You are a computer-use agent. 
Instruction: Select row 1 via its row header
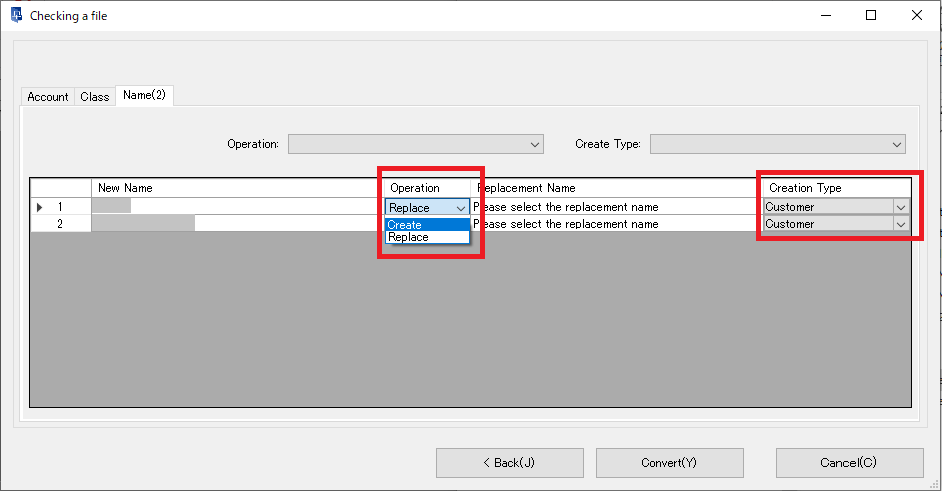(60, 207)
